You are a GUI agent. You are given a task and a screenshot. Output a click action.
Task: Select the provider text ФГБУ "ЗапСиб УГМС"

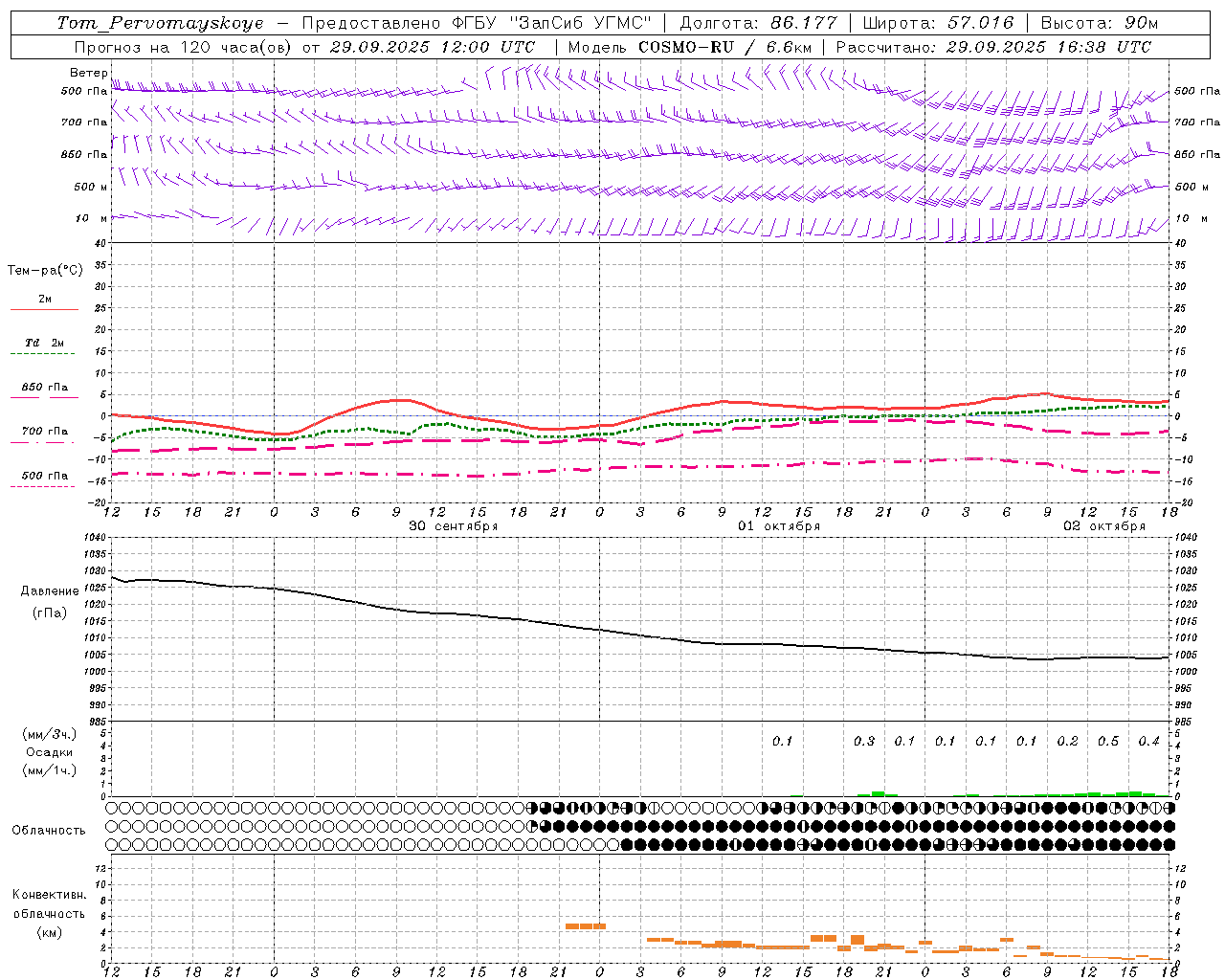(550, 23)
